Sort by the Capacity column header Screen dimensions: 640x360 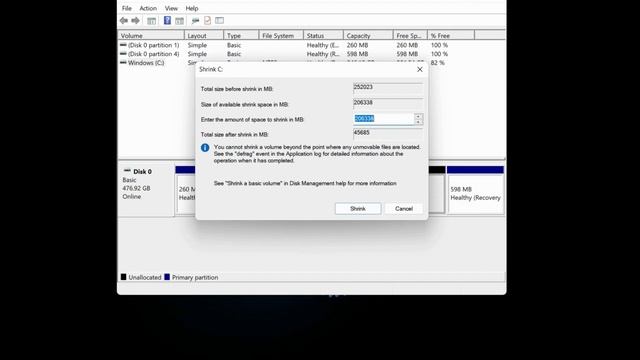pyautogui.click(x=368, y=36)
